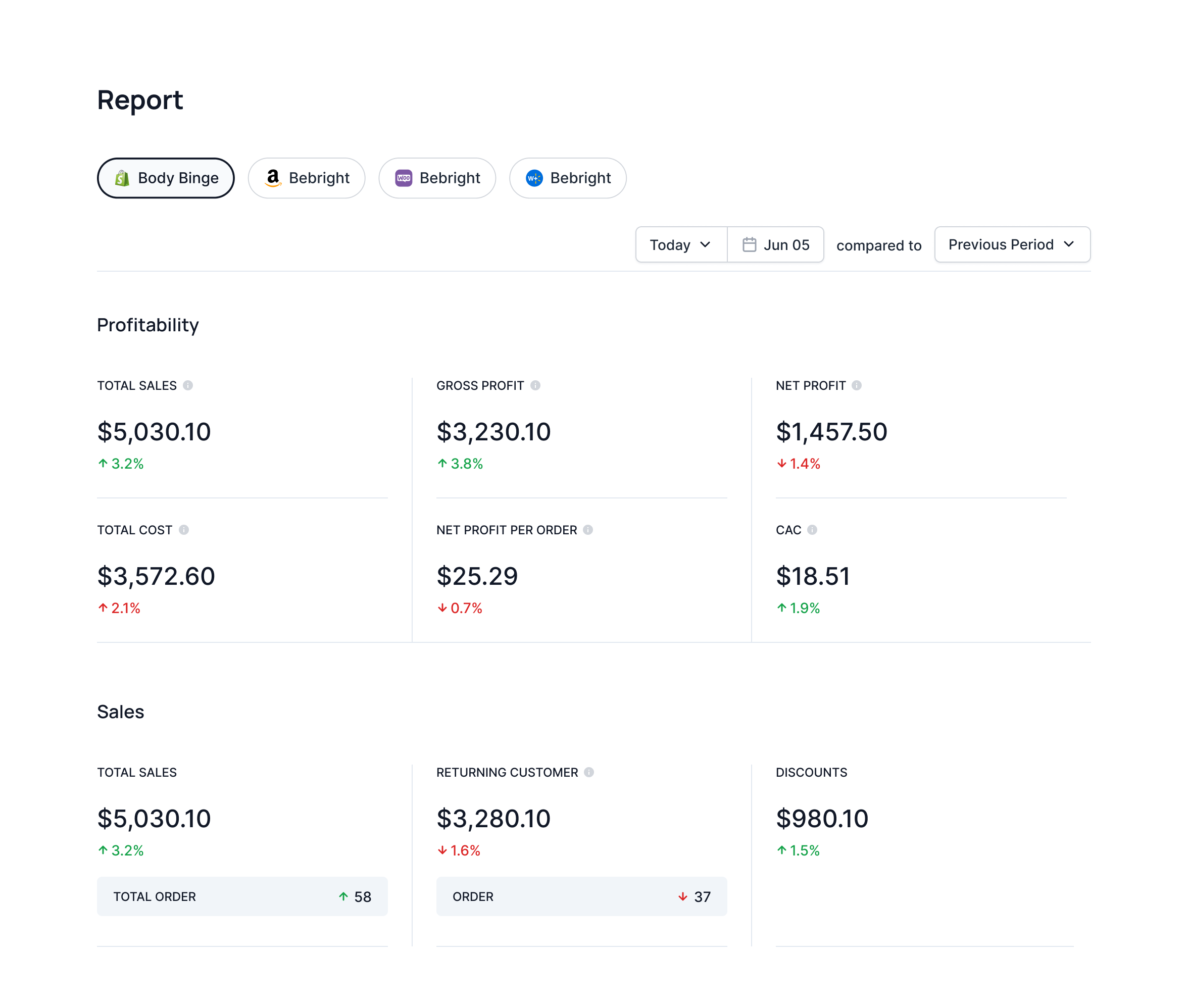Image resolution: width=1188 pixels, height=1008 pixels.
Task: Click info icon beside CAC
Action: click(811, 530)
